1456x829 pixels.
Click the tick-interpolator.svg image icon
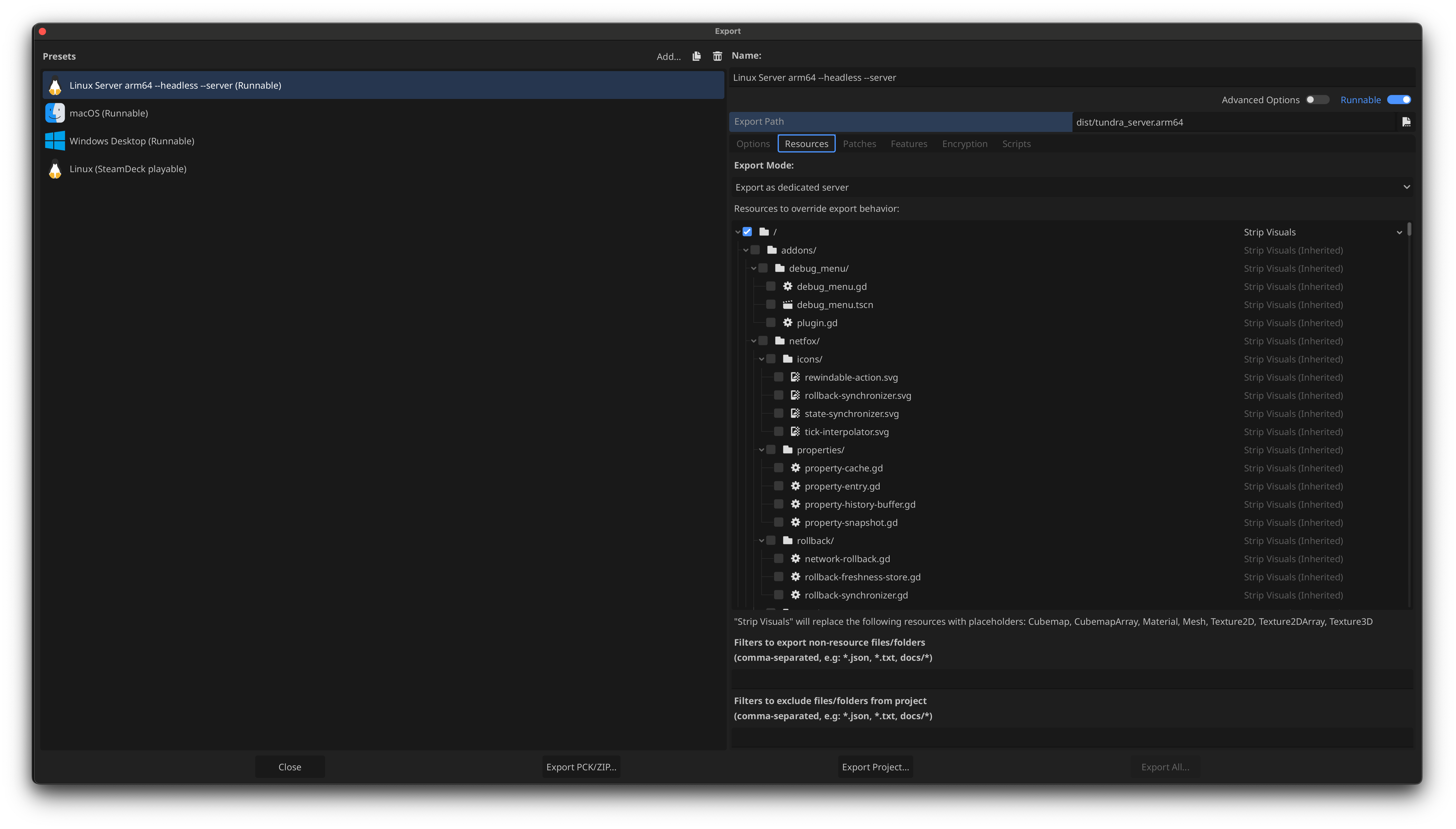pos(795,431)
